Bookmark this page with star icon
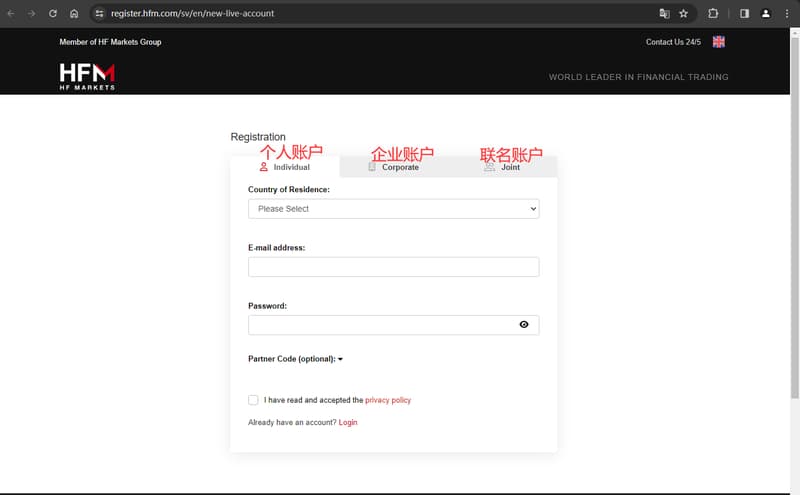The image size is (800, 495). tap(683, 14)
